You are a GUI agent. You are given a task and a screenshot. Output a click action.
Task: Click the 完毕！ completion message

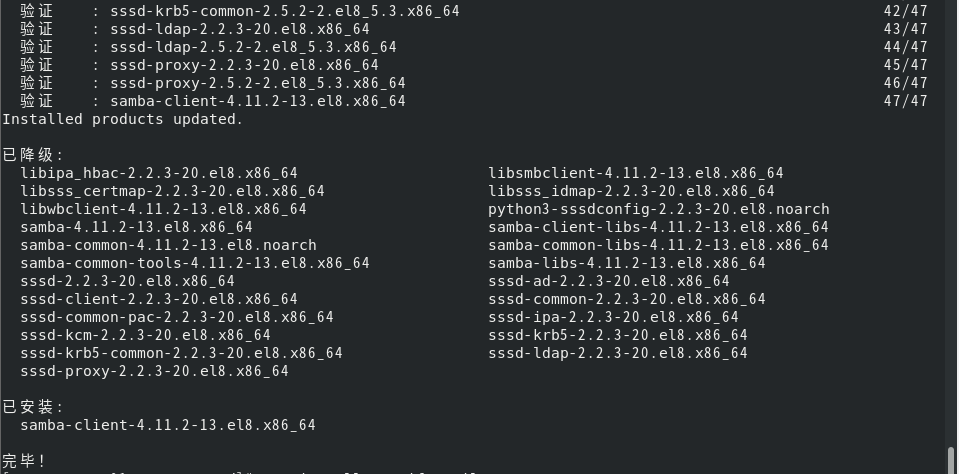pyautogui.click(x=24, y=461)
